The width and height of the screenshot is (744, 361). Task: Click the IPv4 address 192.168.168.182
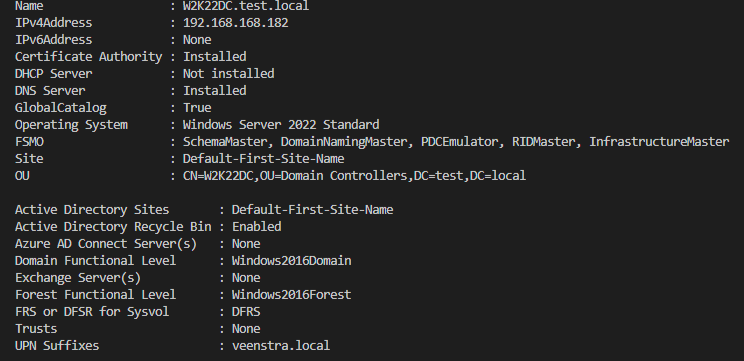(236, 23)
